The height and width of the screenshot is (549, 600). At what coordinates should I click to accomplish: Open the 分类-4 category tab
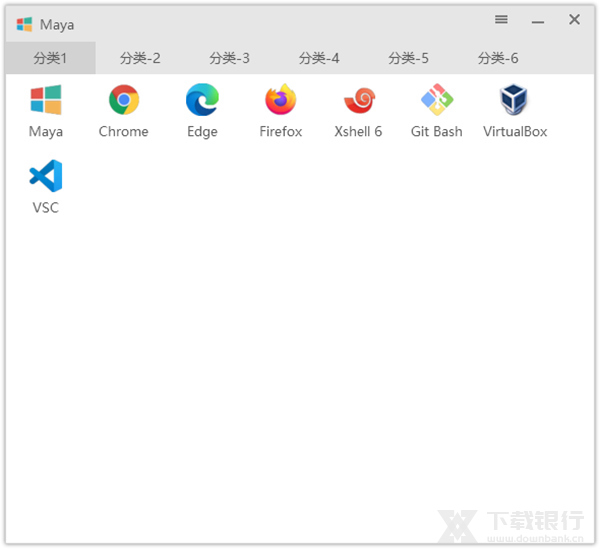(x=319, y=58)
